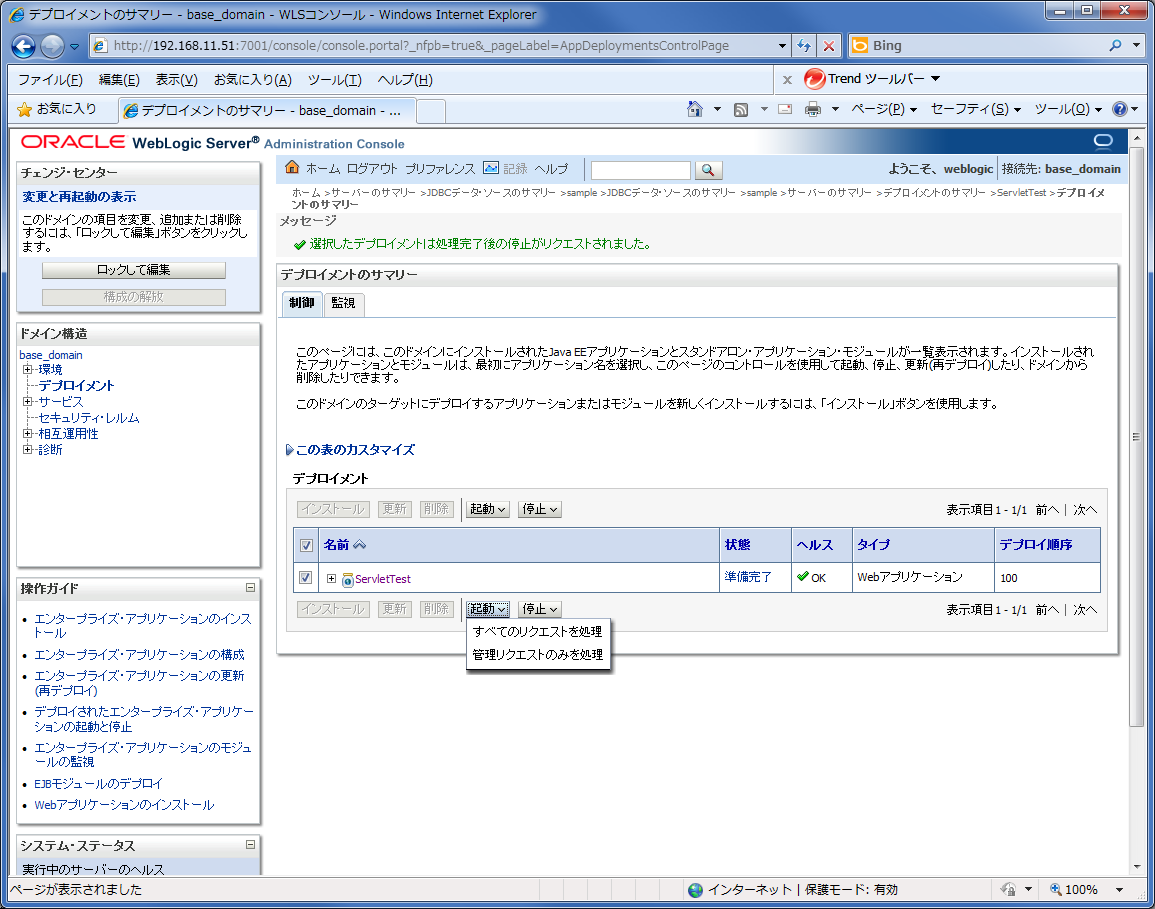Open Webアプリケーションのインストール guide link
1155x909 pixels.
tap(124, 805)
